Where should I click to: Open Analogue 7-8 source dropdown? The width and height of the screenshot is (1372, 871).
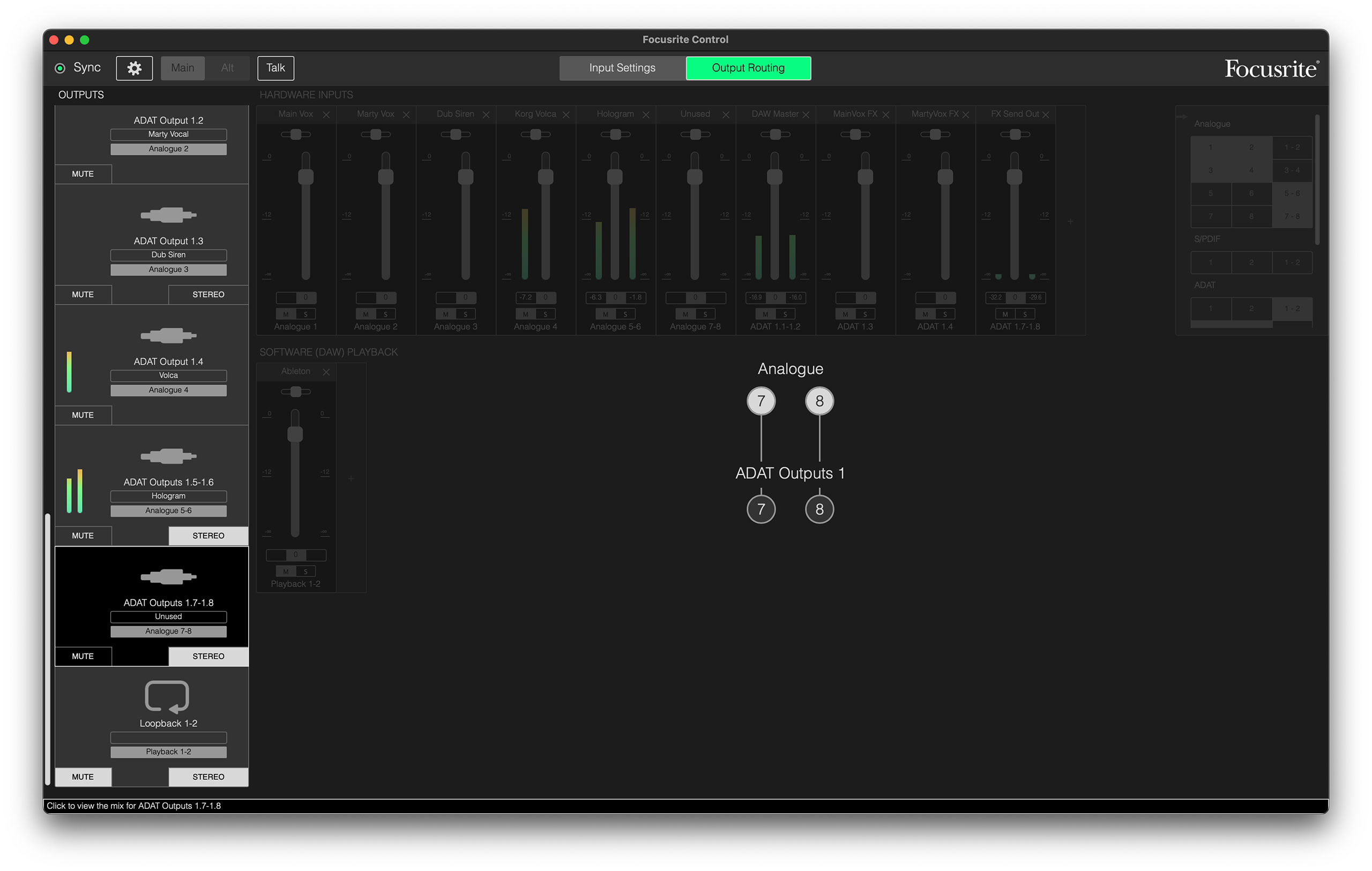point(169,631)
